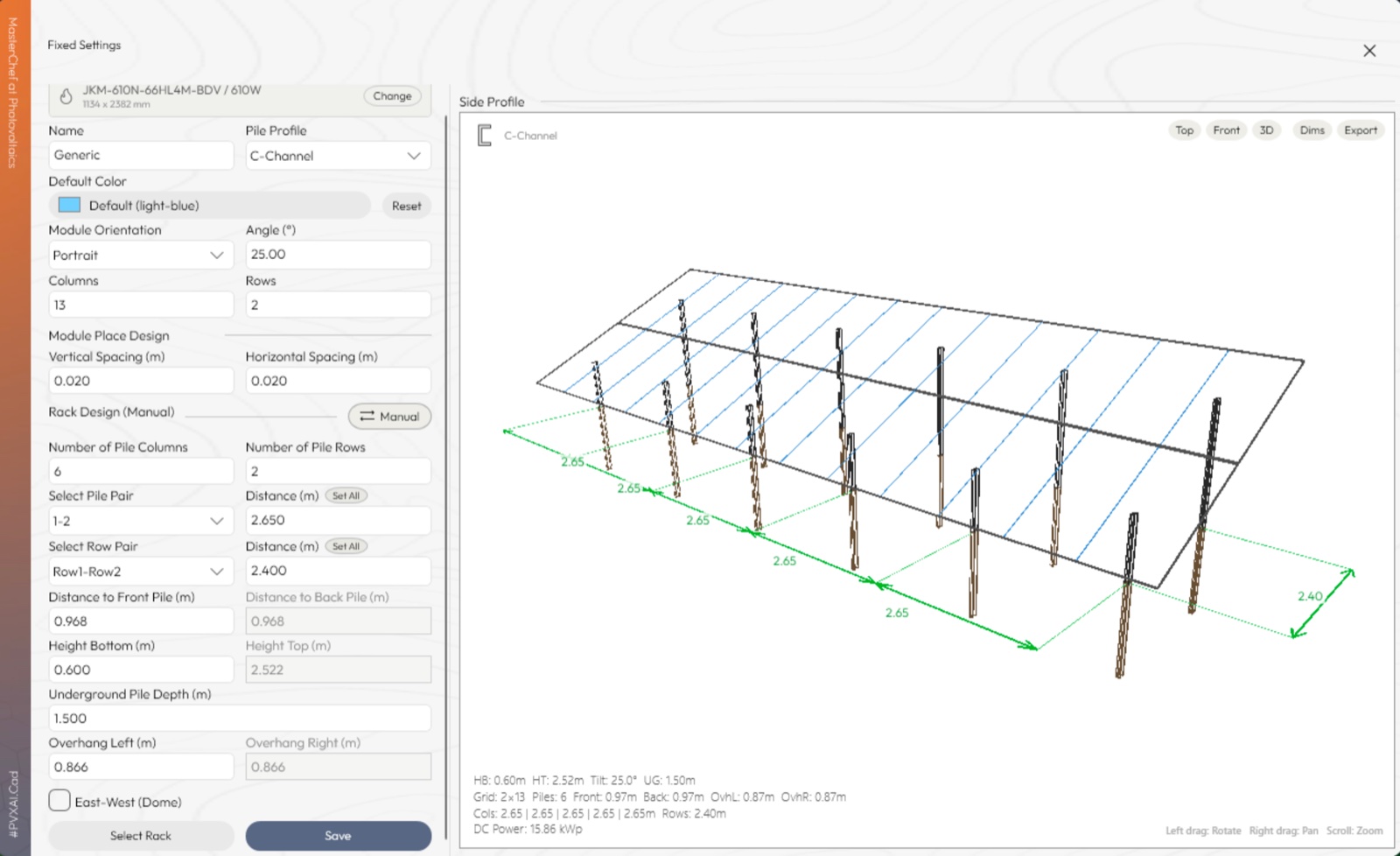Close the Fixed Settings dialog
This screenshot has height=856, width=1400.
1369,51
